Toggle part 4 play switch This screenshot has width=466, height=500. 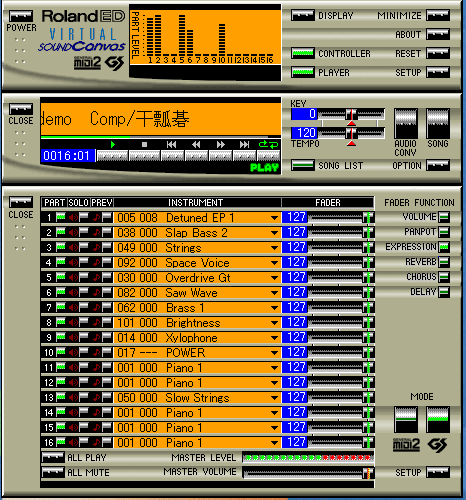tap(61, 263)
